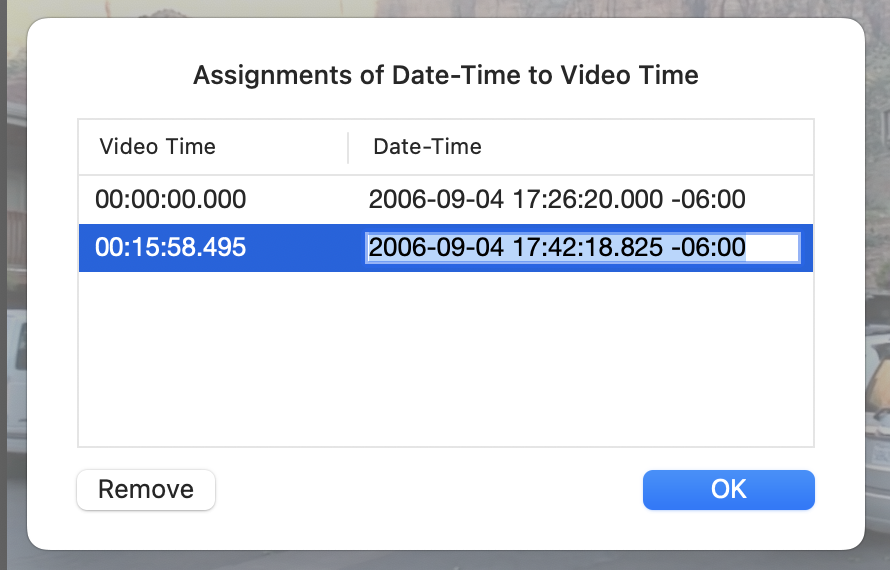Select the 00:15:58.495 video time cell

(x=170, y=247)
